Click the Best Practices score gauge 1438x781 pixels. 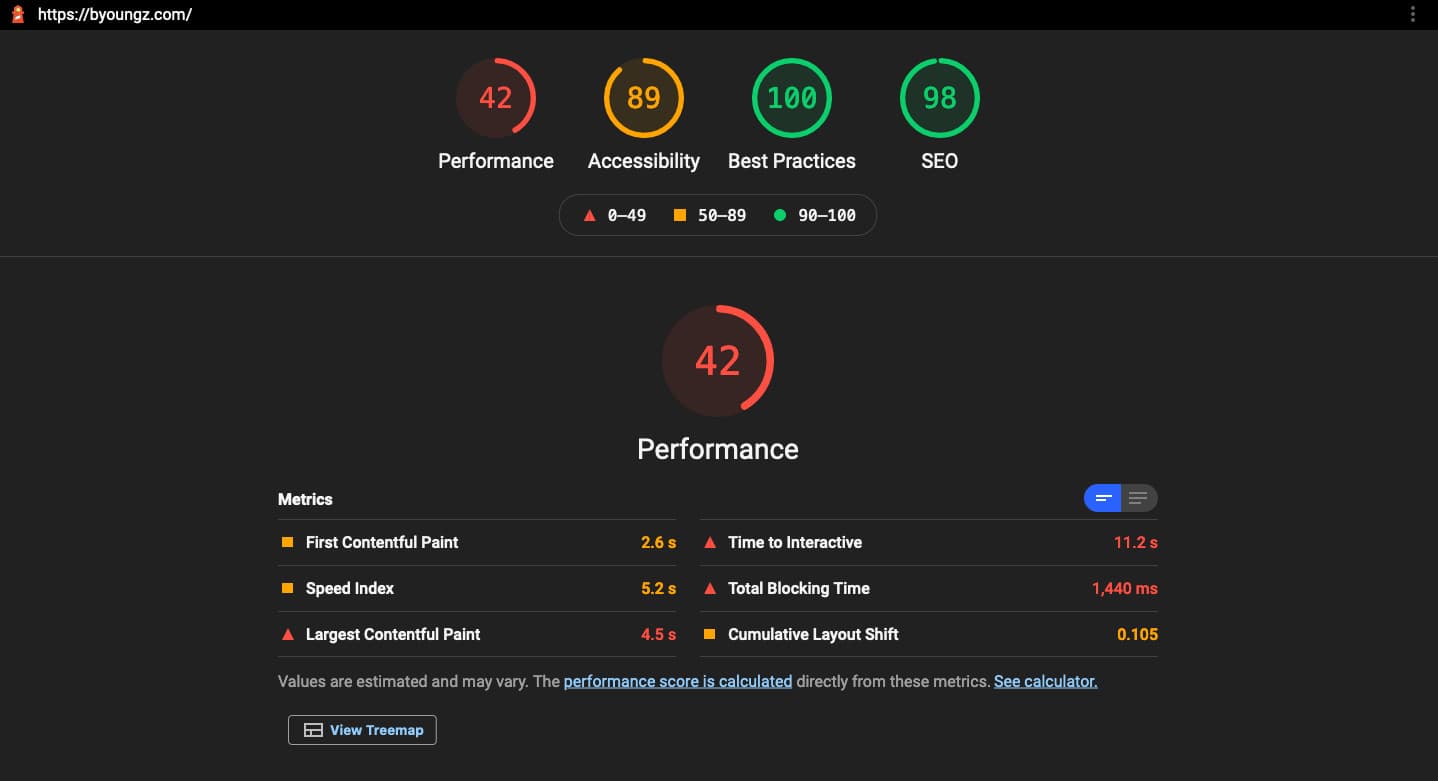791,98
